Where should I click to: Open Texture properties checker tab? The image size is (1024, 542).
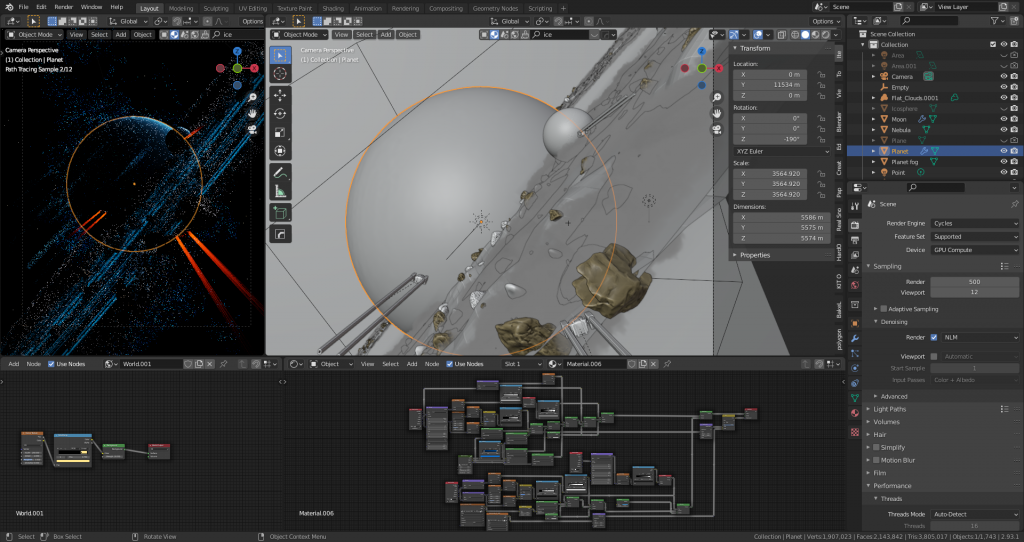click(x=855, y=432)
